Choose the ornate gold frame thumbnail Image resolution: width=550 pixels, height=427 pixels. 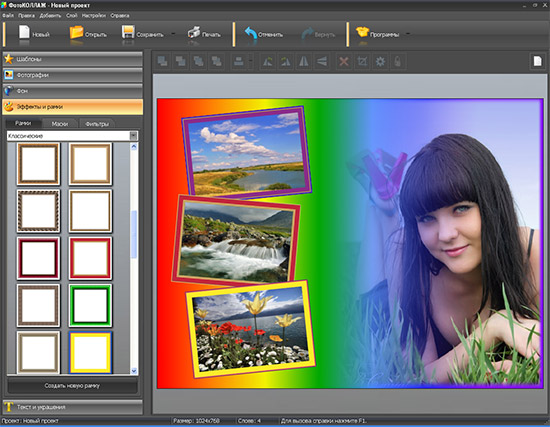click(x=39, y=164)
